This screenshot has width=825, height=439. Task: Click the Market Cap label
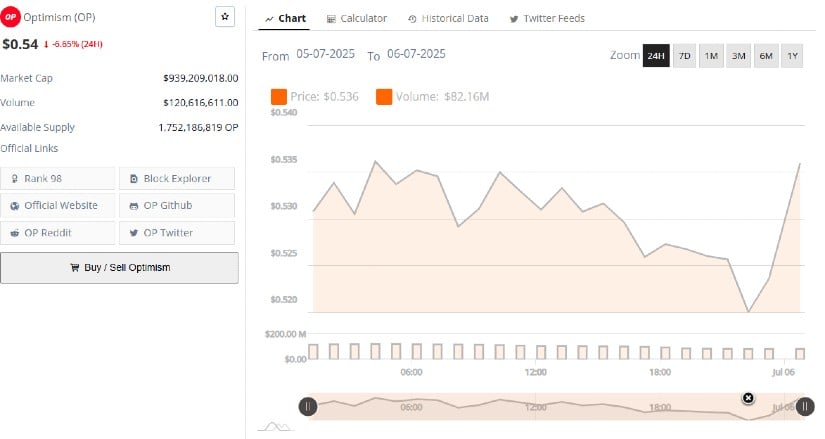pyautogui.click(x=26, y=78)
